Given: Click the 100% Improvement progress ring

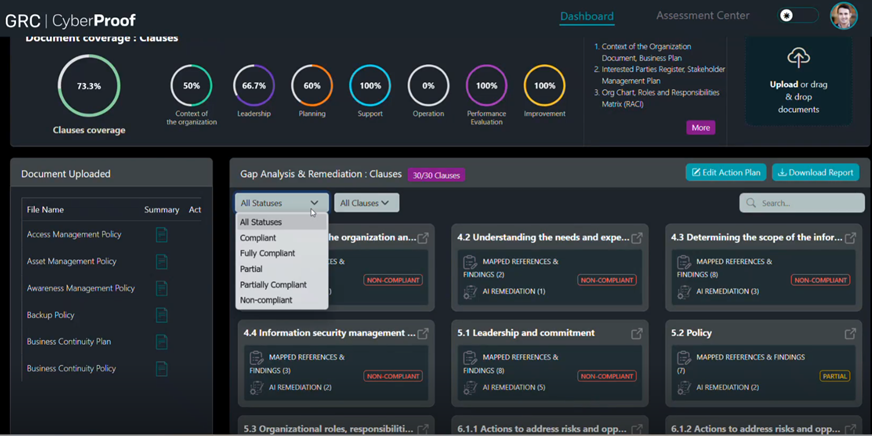Looking at the screenshot, I should (x=544, y=86).
